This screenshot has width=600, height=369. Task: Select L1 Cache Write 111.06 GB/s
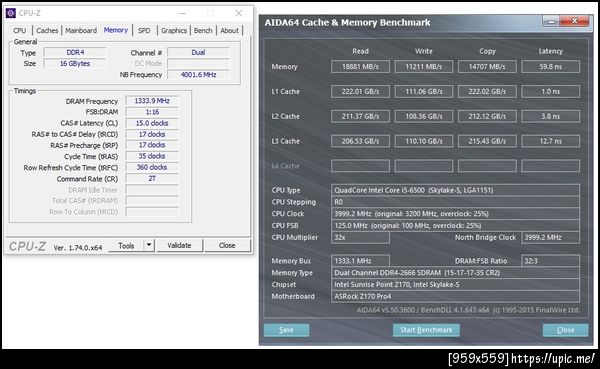tap(424, 91)
